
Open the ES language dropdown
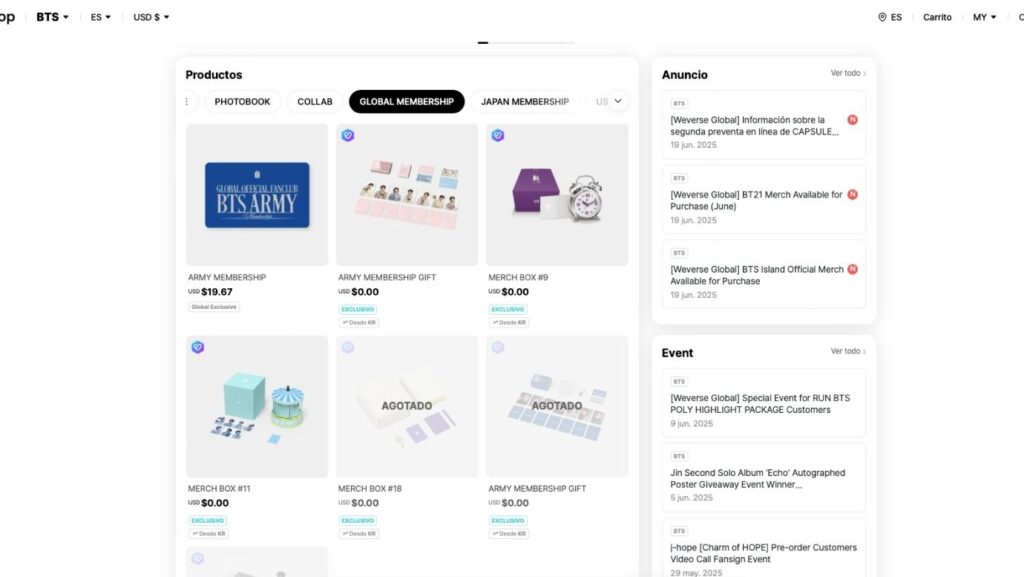[101, 17]
